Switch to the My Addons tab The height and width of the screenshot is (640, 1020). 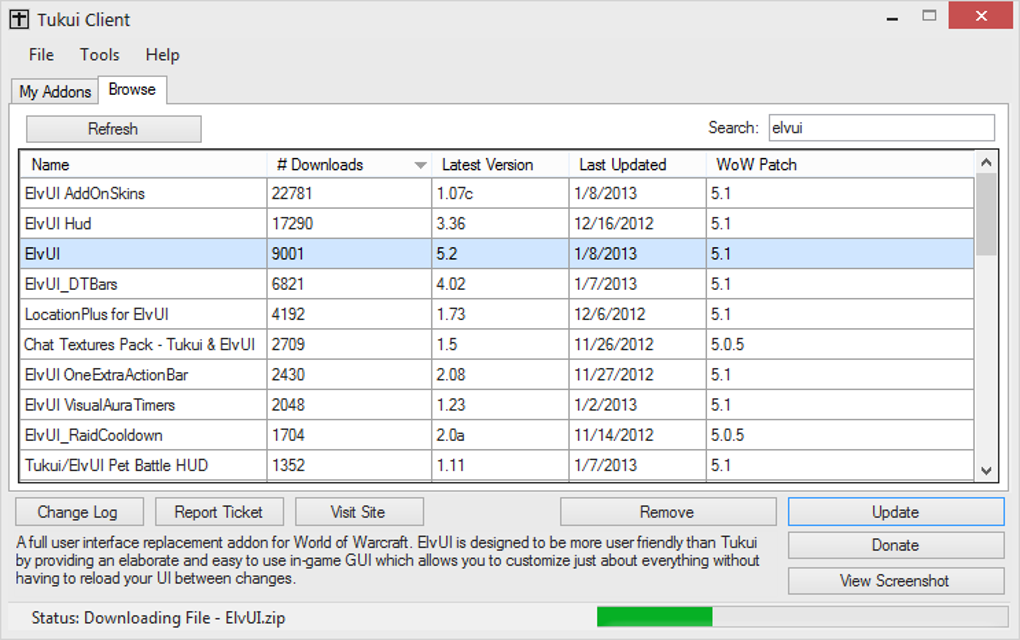[x=55, y=92]
